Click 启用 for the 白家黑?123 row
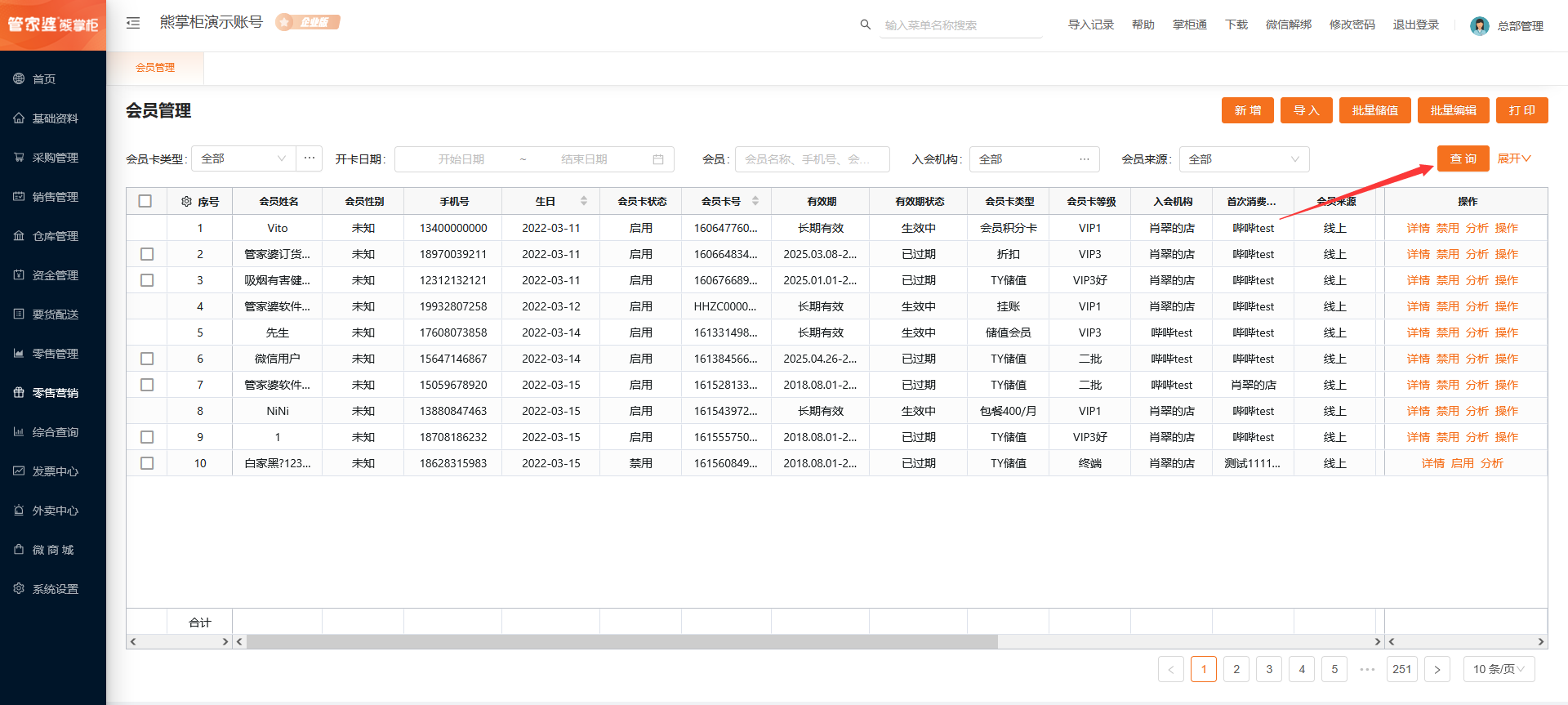Screen dimensions: 1568x705 tap(1463, 463)
